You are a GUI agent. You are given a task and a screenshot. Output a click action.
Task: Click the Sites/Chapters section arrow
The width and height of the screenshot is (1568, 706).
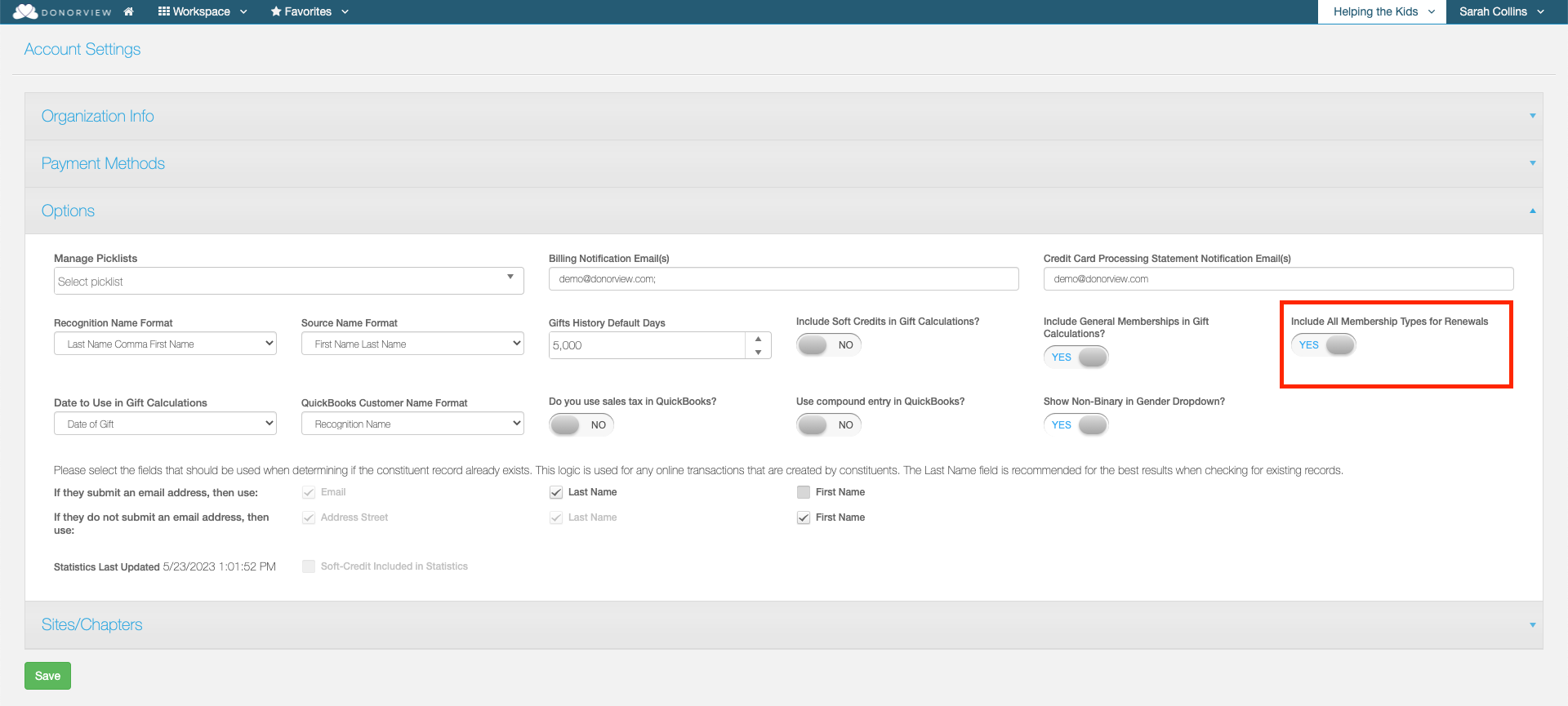coord(1533,625)
